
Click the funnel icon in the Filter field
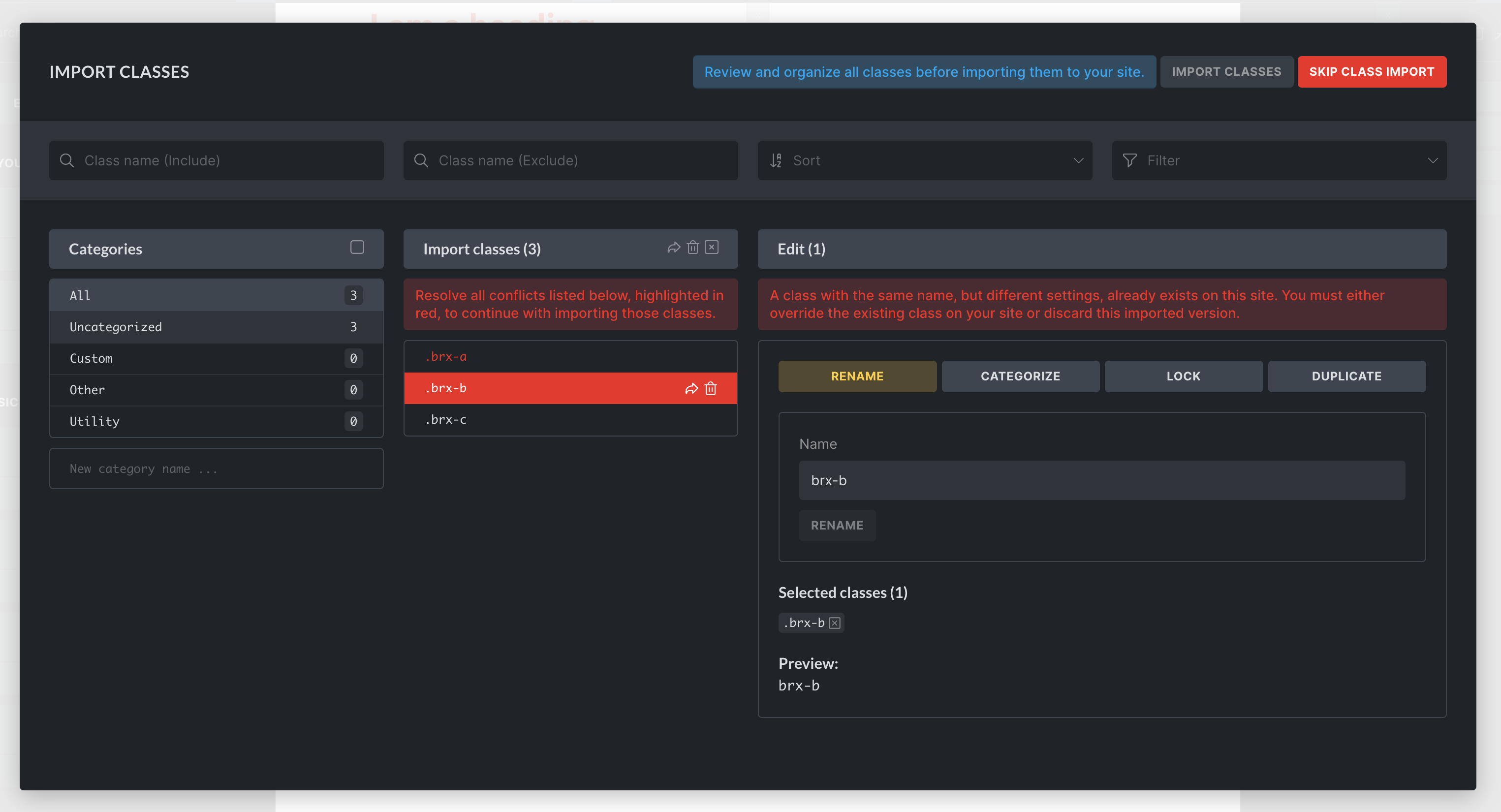click(x=1129, y=160)
